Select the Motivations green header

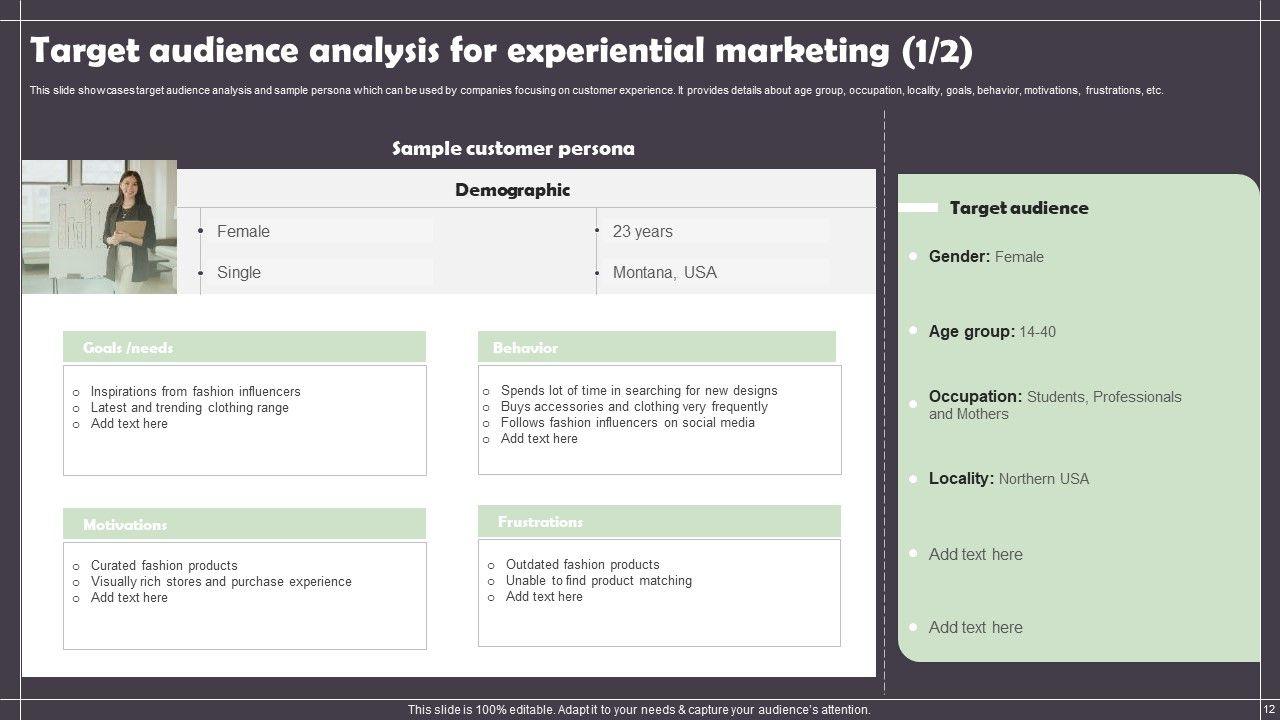click(x=244, y=524)
